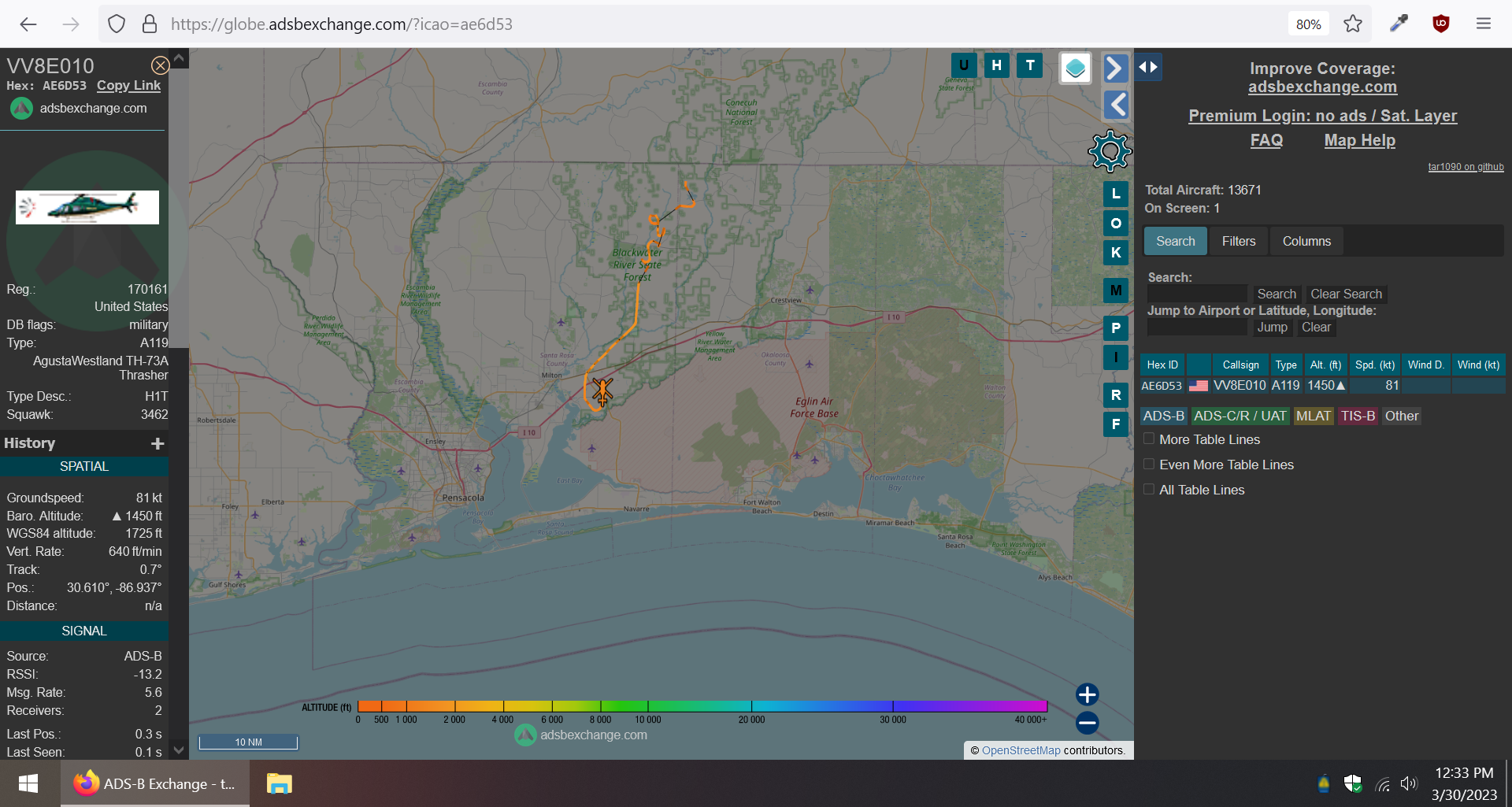Click the P button on map
The height and width of the screenshot is (807, 1512).
coord(1116,328)
